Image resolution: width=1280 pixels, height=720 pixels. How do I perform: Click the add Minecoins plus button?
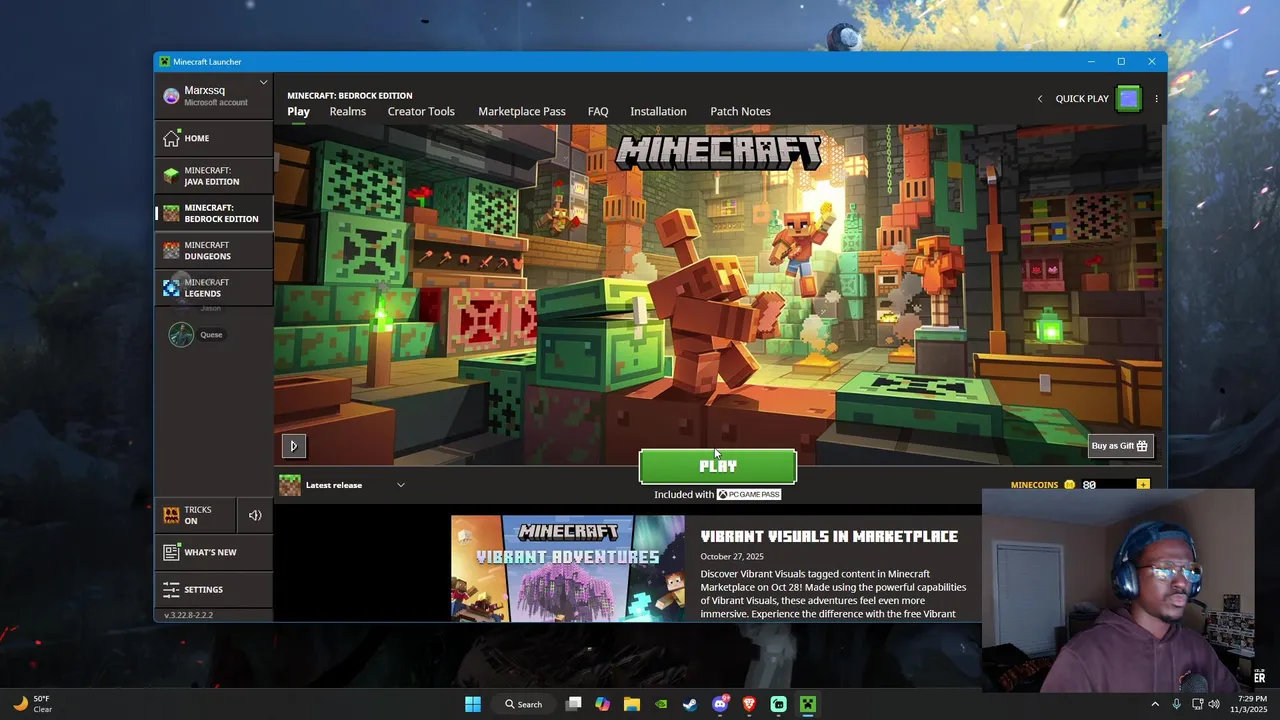1143,485
